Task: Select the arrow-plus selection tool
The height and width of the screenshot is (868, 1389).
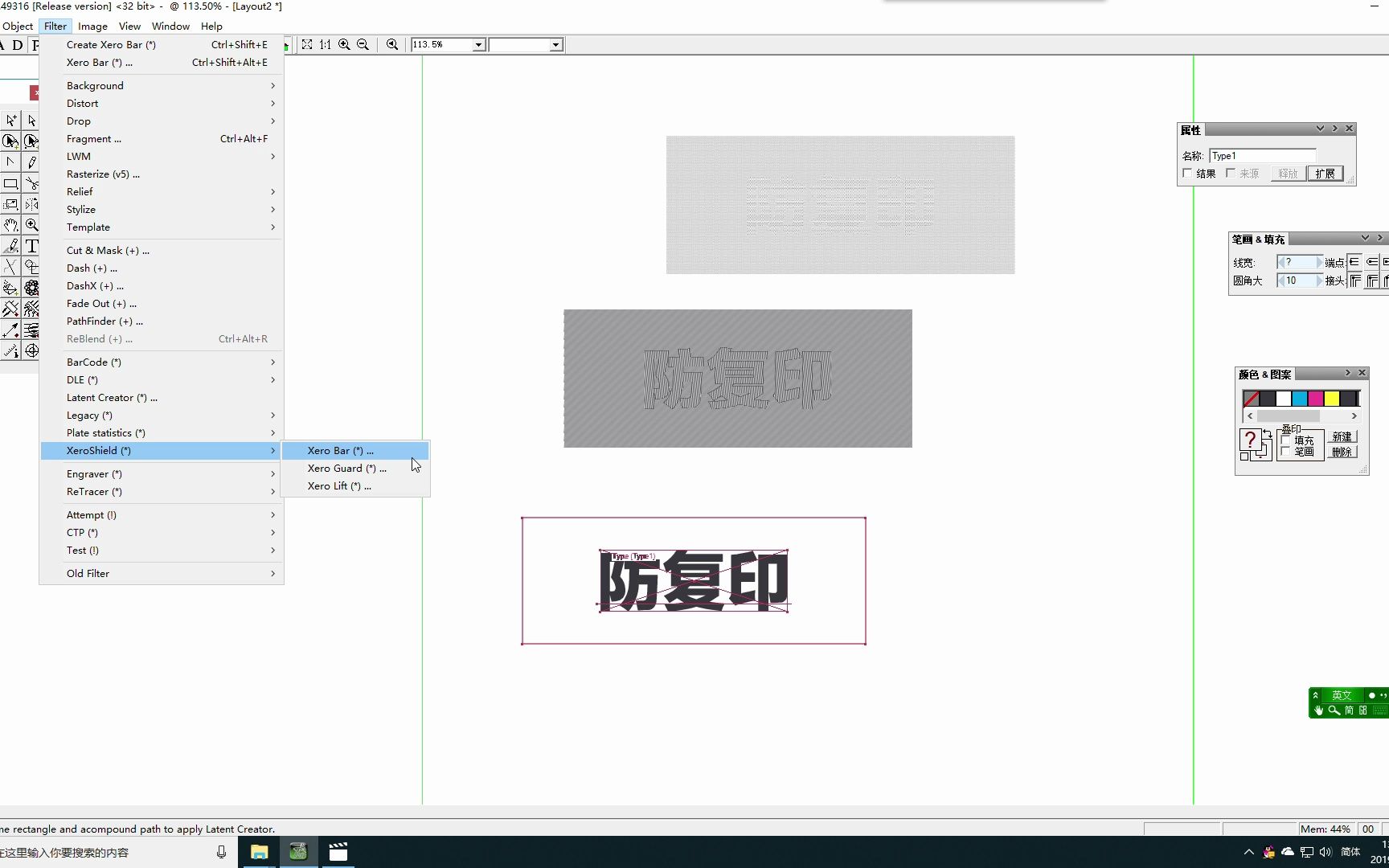Action: pos(10,121)
